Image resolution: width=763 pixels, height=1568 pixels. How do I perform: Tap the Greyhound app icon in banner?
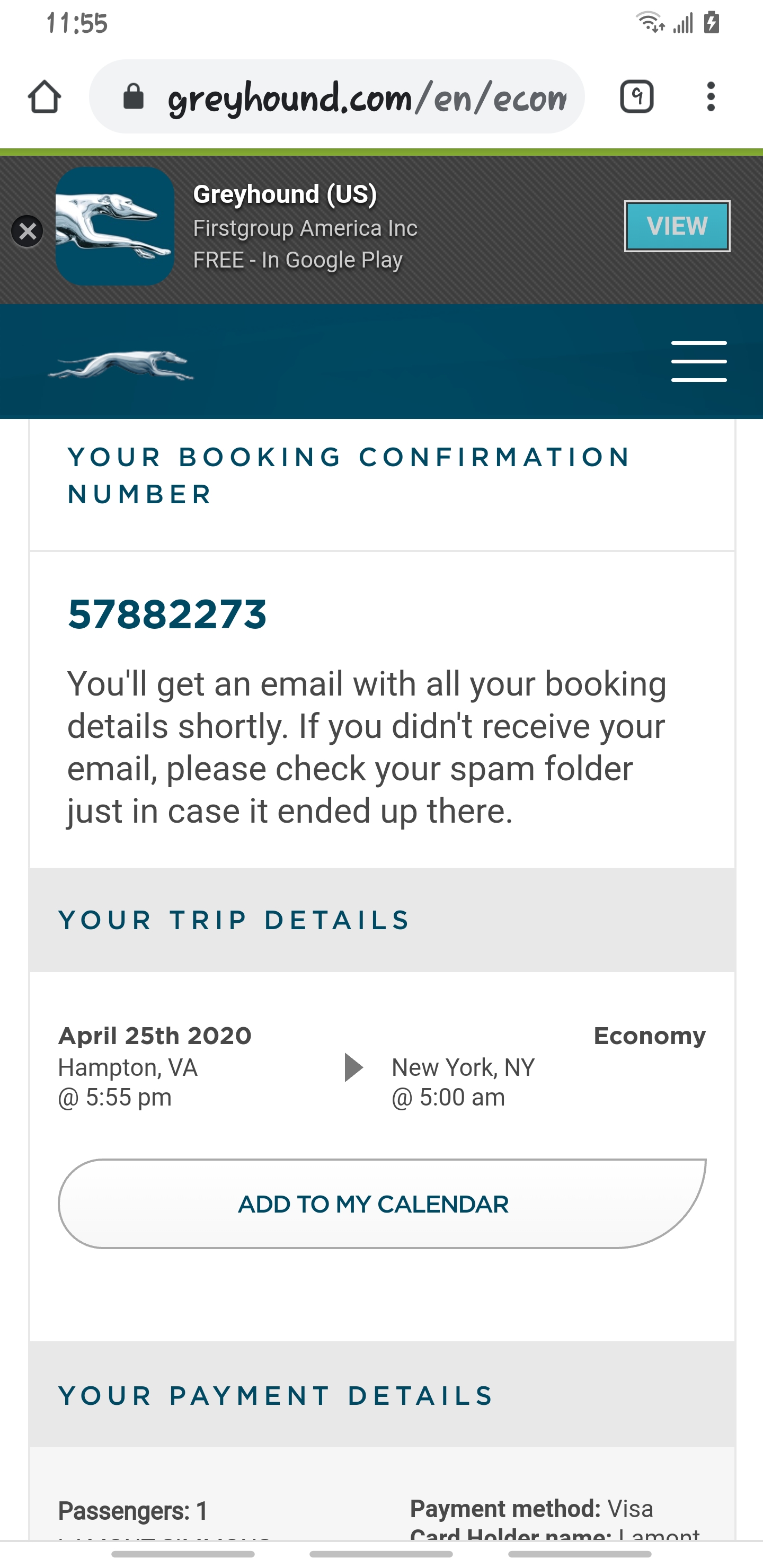(115, 226)
